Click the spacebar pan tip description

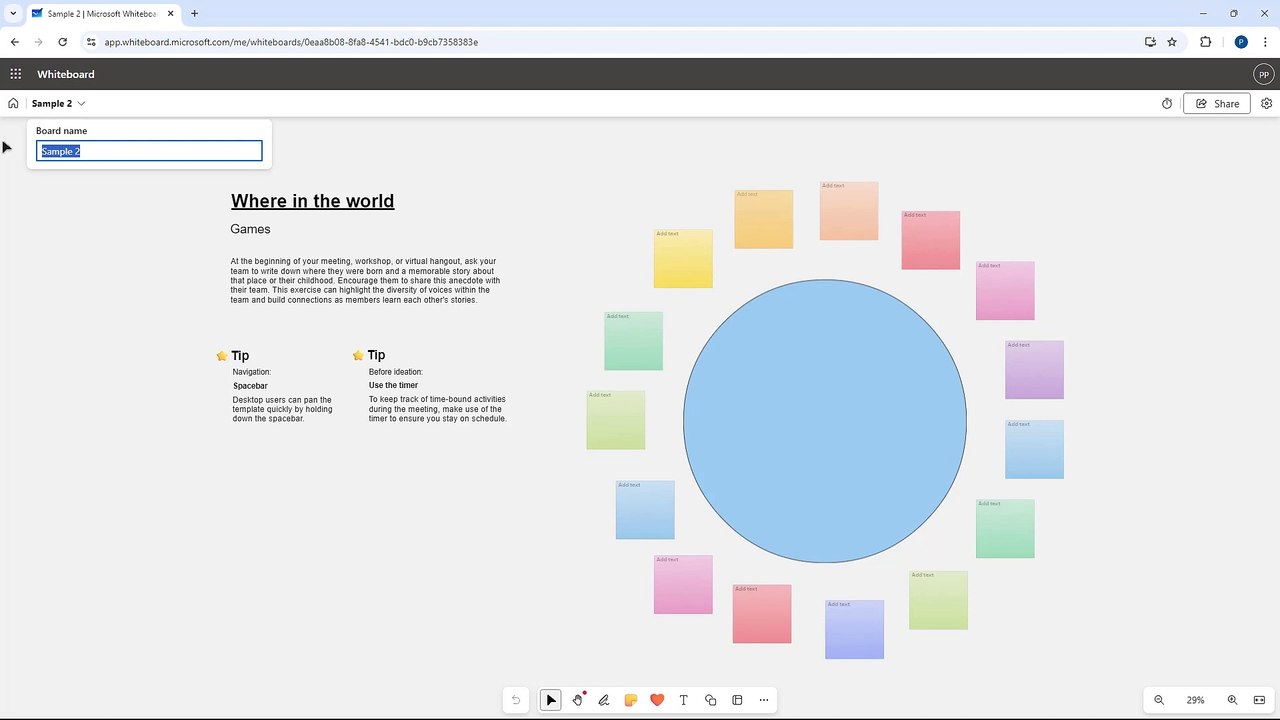tap(283, 409)
